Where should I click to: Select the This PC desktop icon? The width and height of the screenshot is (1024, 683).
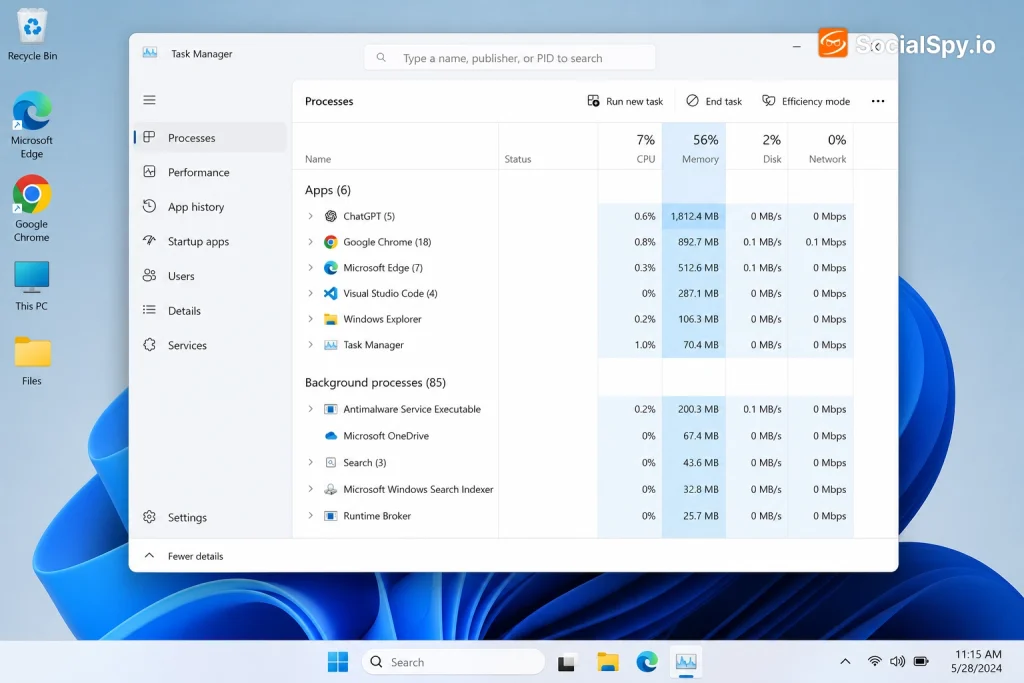[31, 286]
